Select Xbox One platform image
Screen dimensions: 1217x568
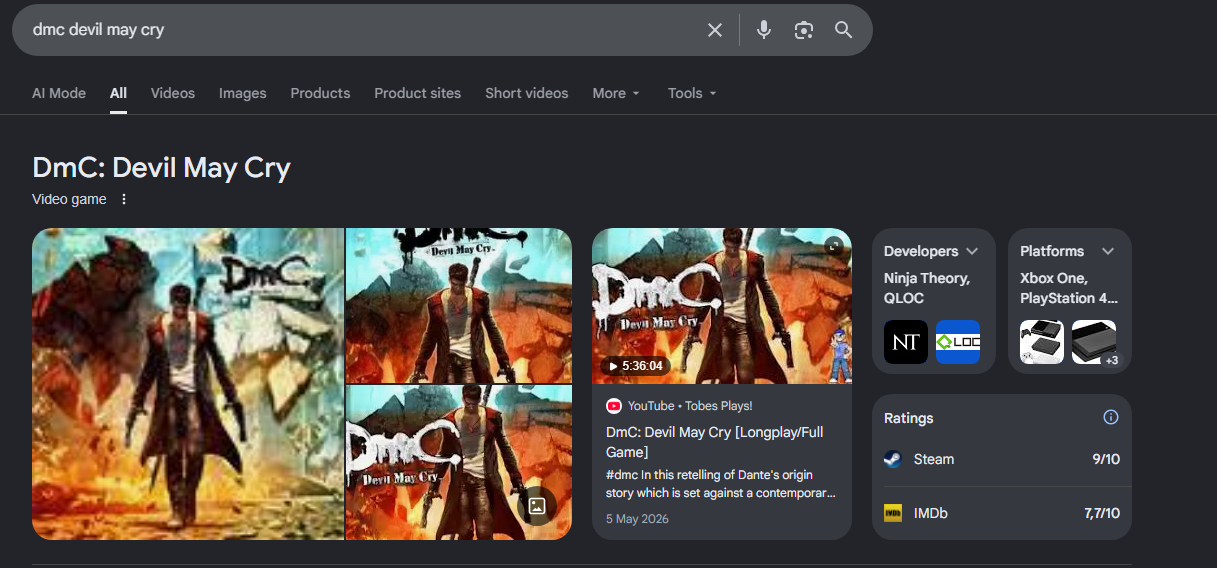[x=1042, y=342]
